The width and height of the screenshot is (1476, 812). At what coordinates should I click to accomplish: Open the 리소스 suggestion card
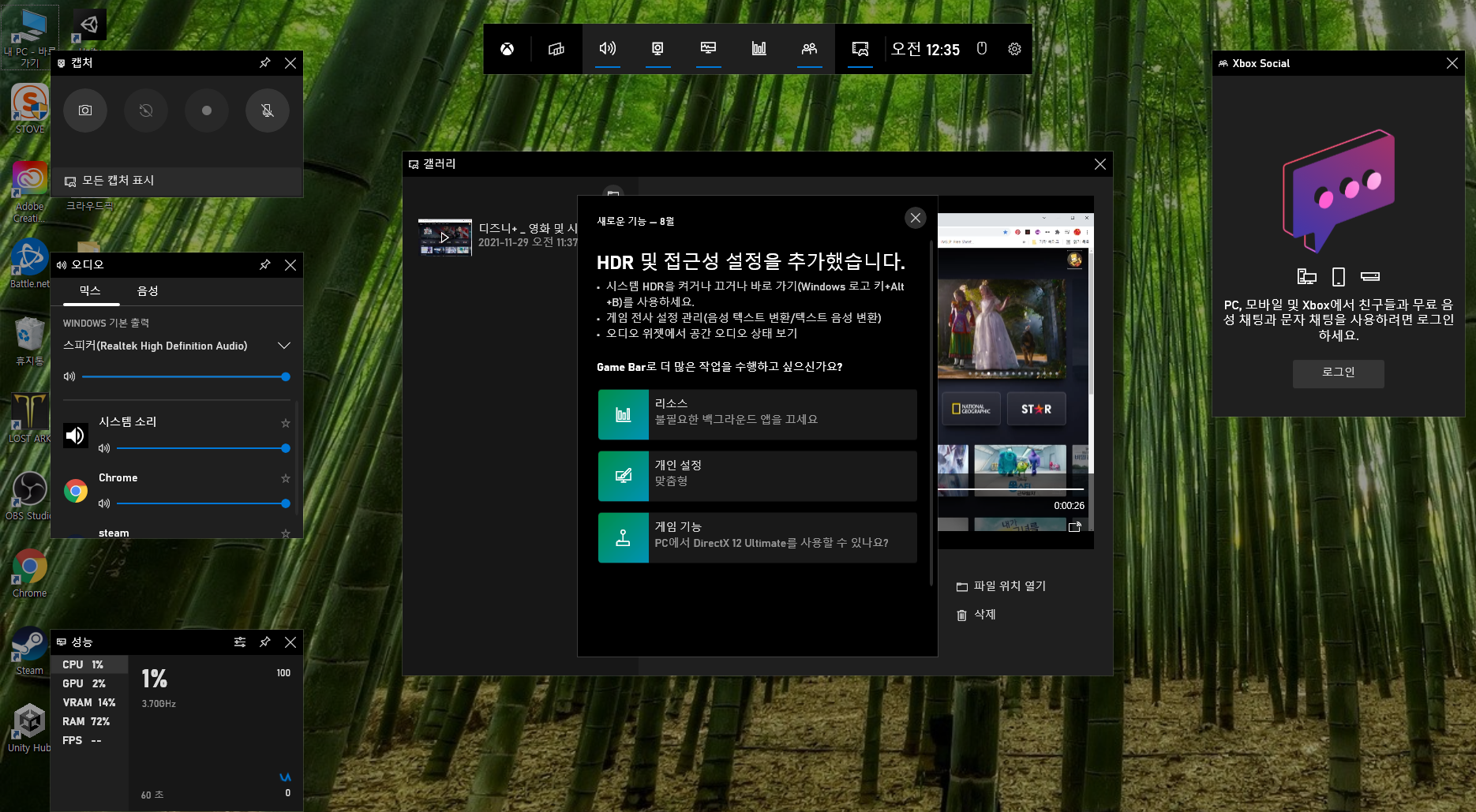(758, 414)
